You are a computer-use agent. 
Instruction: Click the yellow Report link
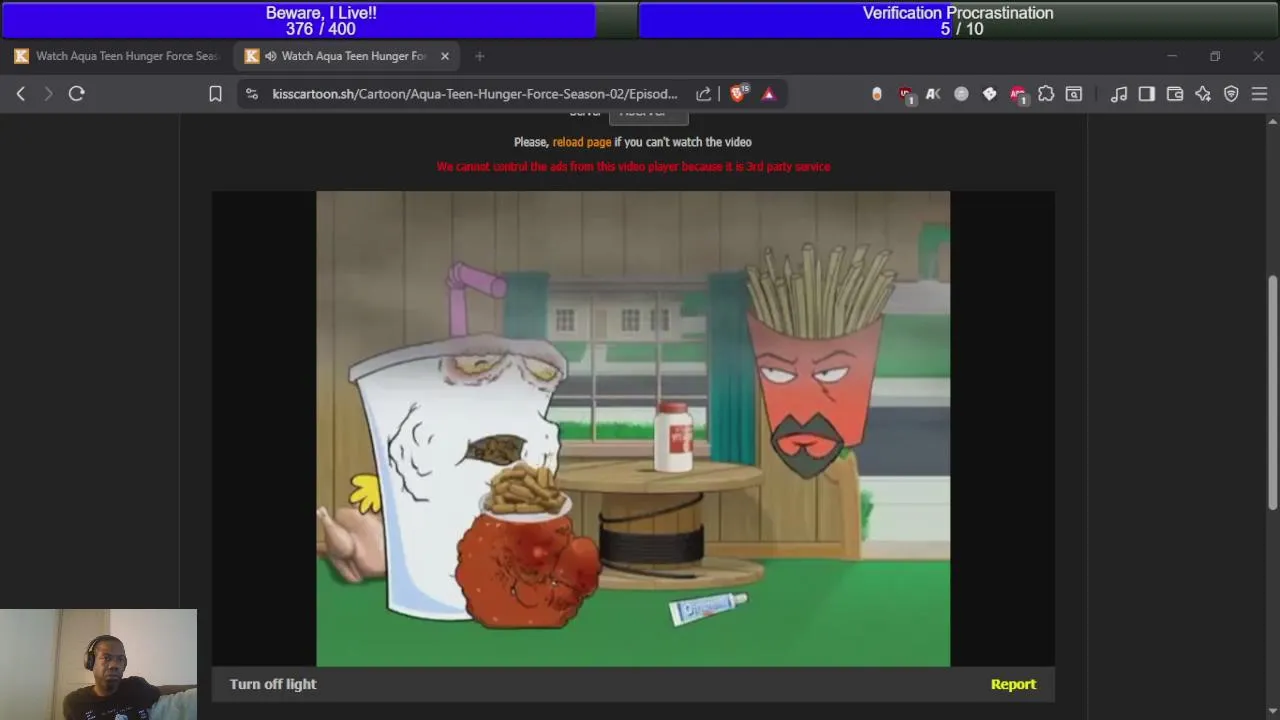(1013, 684)
